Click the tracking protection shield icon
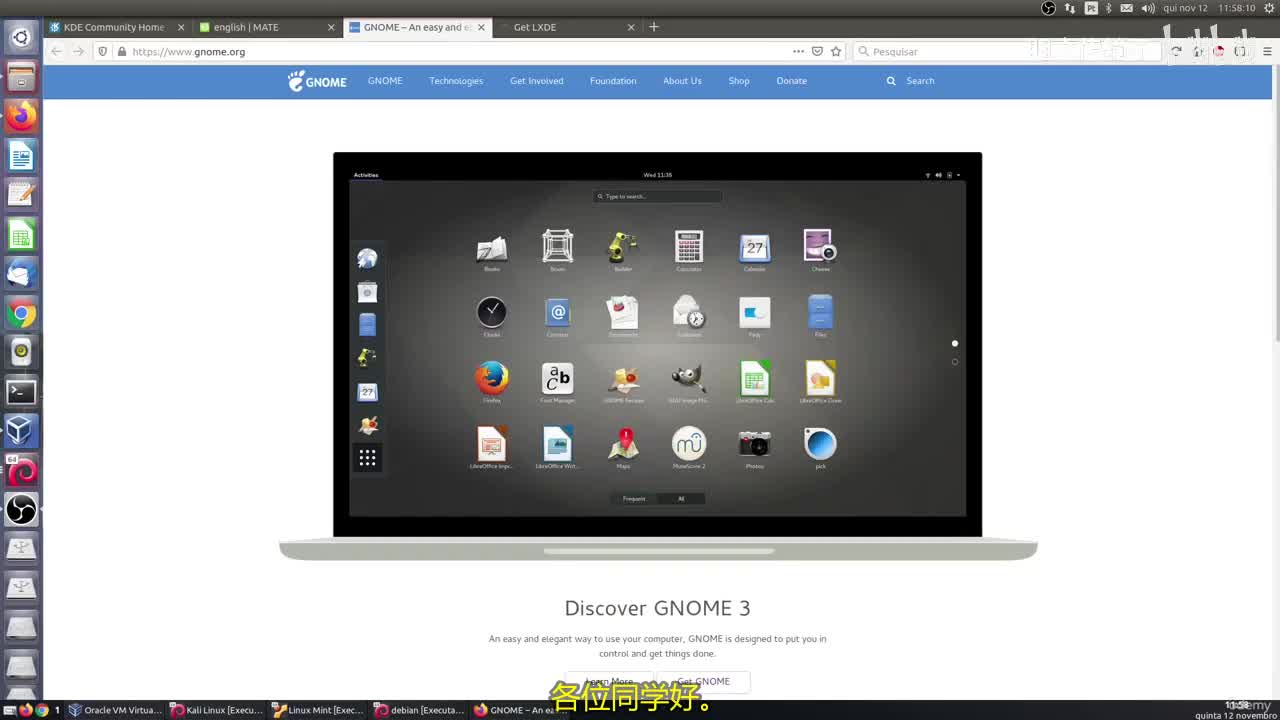 coord(102,51)
